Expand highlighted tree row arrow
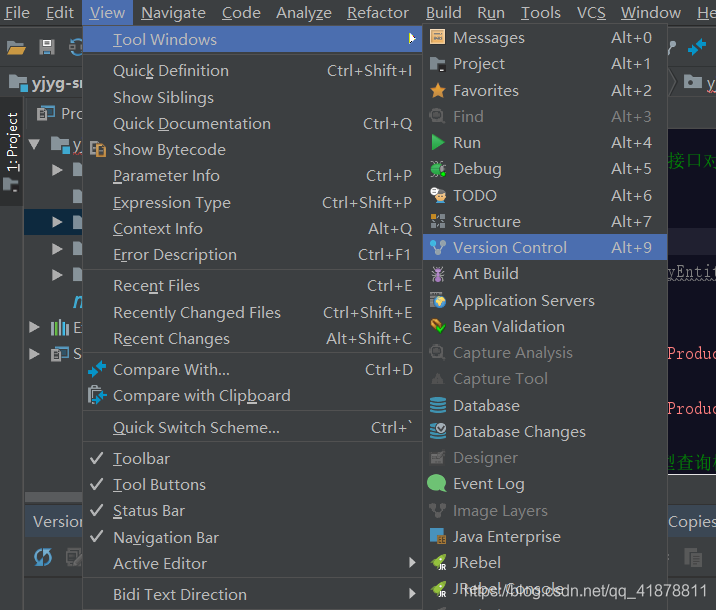716x610 pixels. (x=57, y=222)
